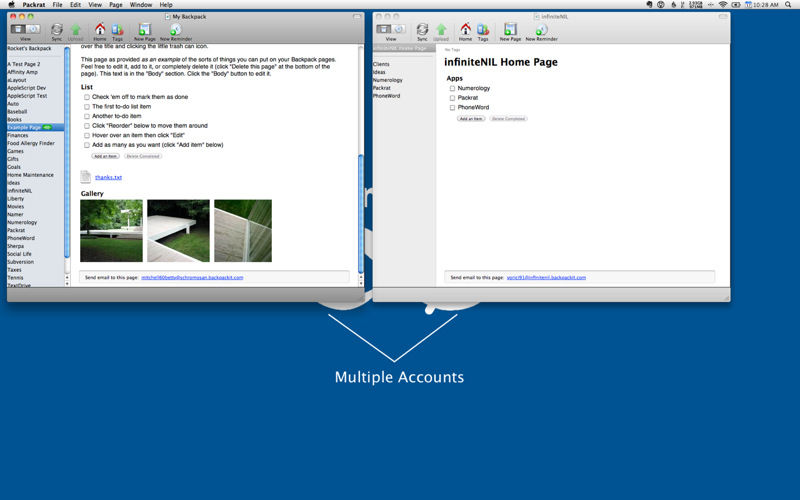Select Food Allergy Finder in sidebar
Viewport: 800px width, 500px height.
(x=31, y=143)
